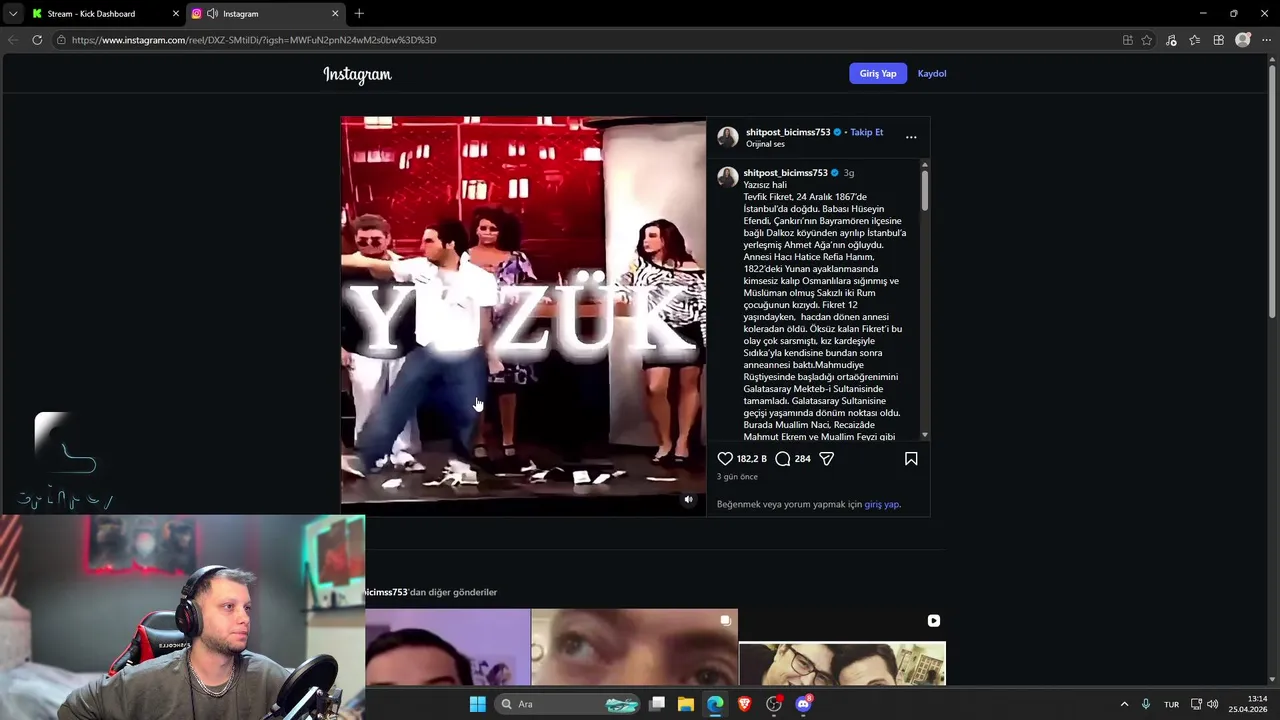Click the microphone icon in the system tray
Screen dimensions: 1280x720
[1146, 704]
